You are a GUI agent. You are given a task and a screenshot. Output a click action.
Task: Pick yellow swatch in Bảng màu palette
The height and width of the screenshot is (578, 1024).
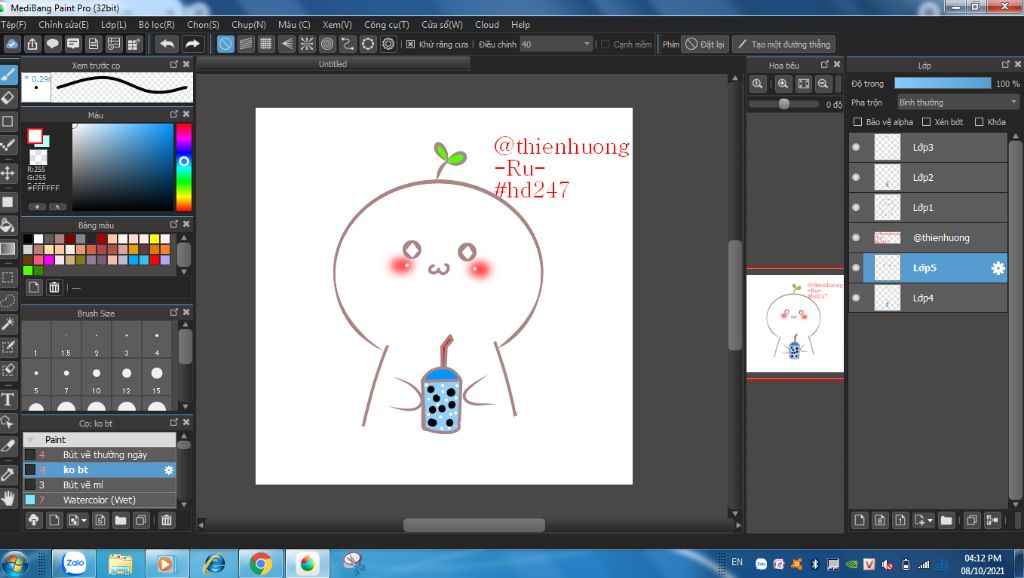point(155,239)
